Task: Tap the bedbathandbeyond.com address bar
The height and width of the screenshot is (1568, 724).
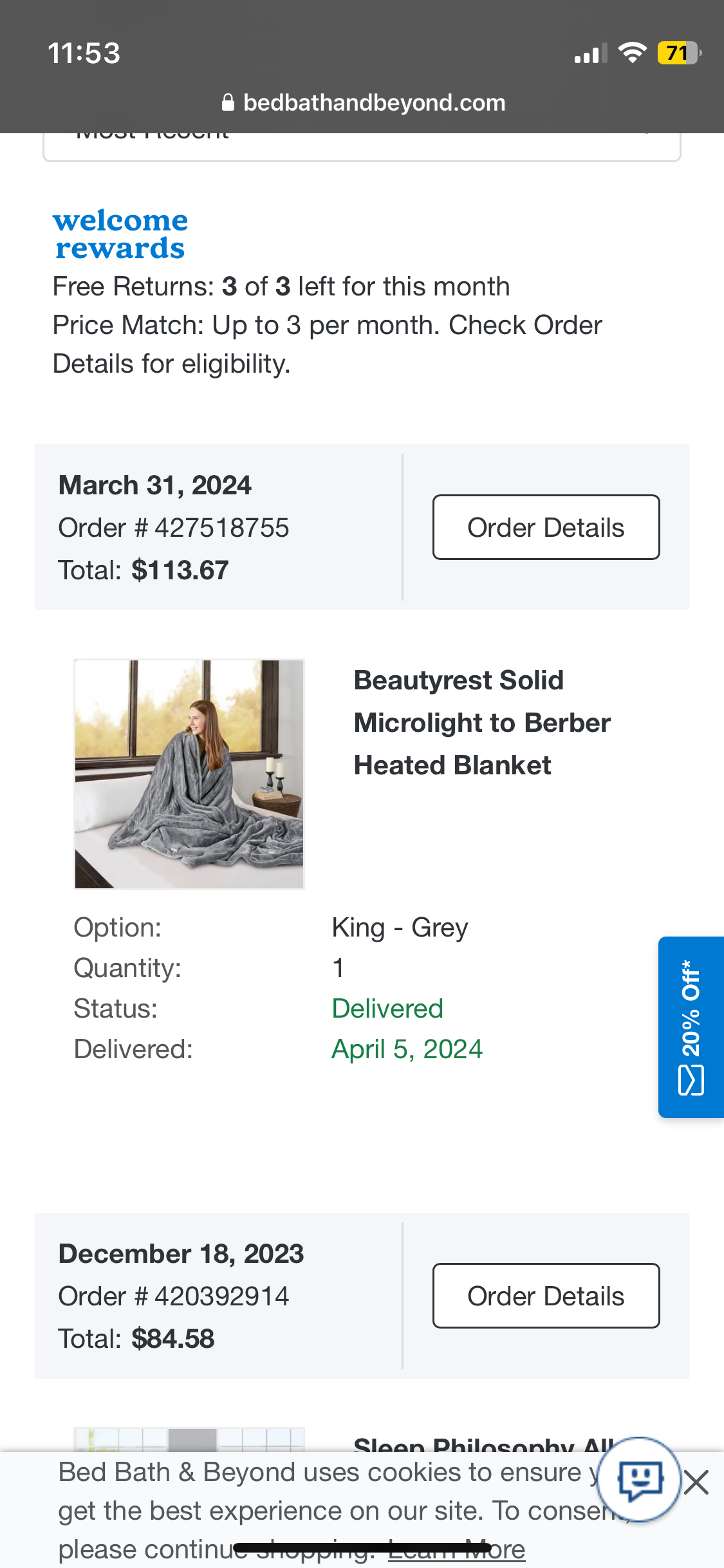Action: point(363,102)
